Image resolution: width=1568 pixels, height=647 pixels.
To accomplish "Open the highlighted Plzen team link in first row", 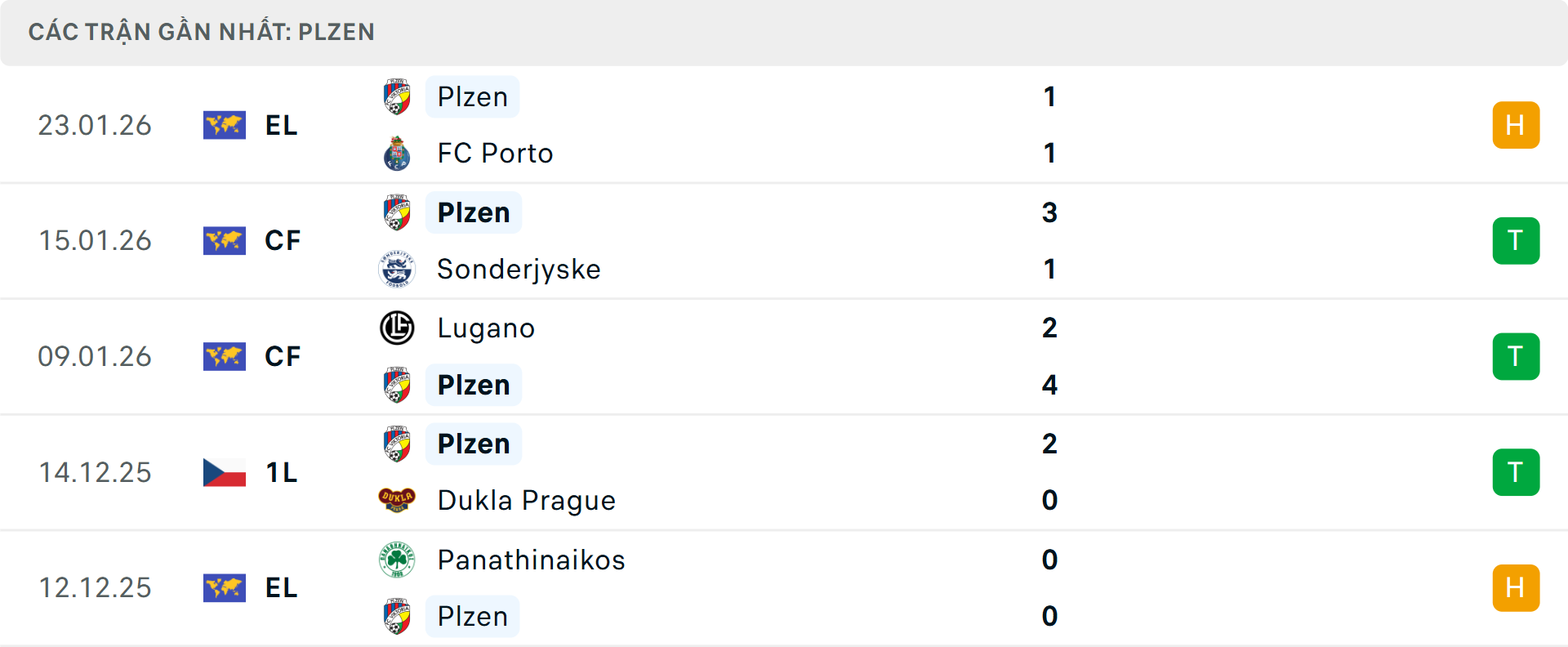I will coord(472,96).
